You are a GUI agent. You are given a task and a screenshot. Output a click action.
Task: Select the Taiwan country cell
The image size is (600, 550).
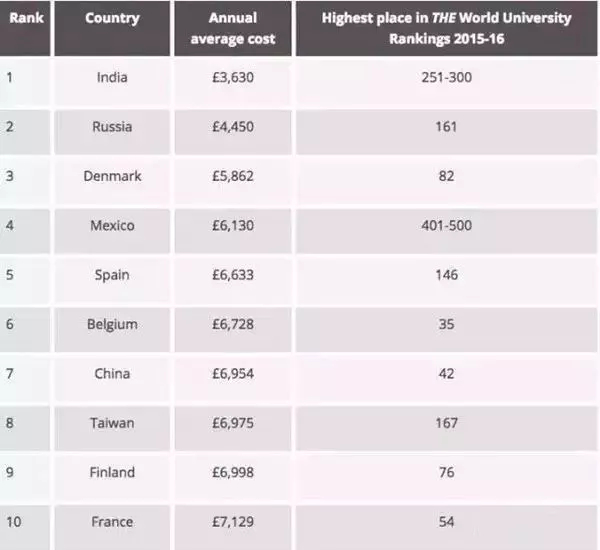coord(112,423)
